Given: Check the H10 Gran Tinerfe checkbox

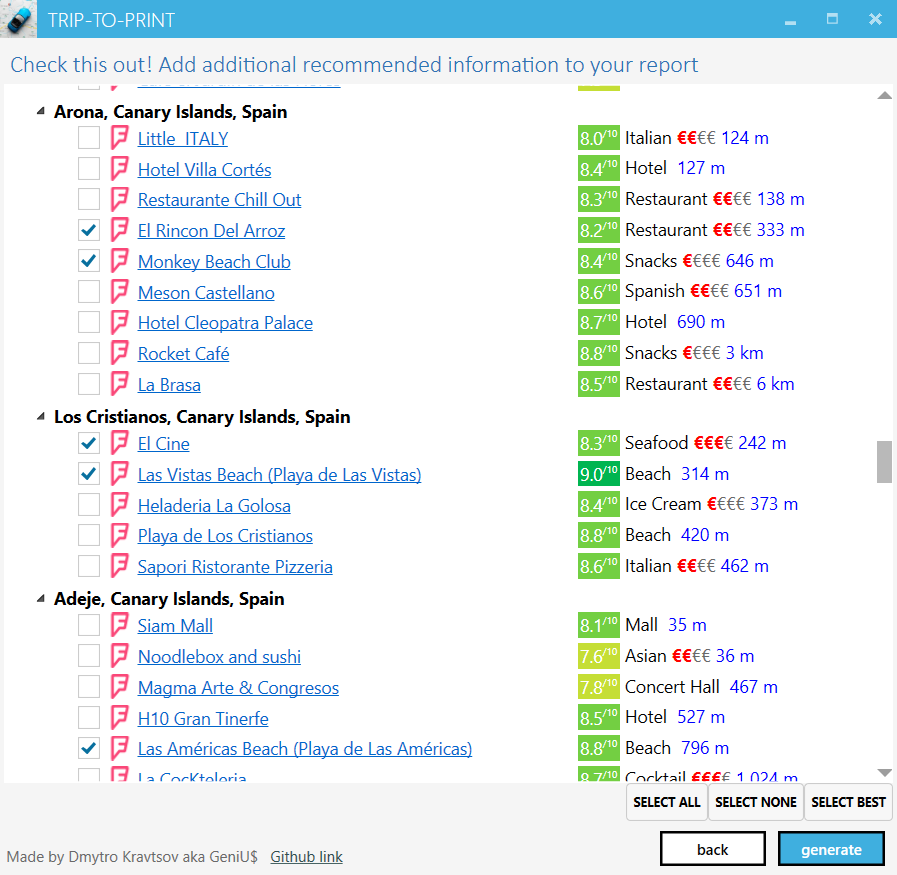Looking at the screenshot, I should pyautogui.click(x=89, y=718).
